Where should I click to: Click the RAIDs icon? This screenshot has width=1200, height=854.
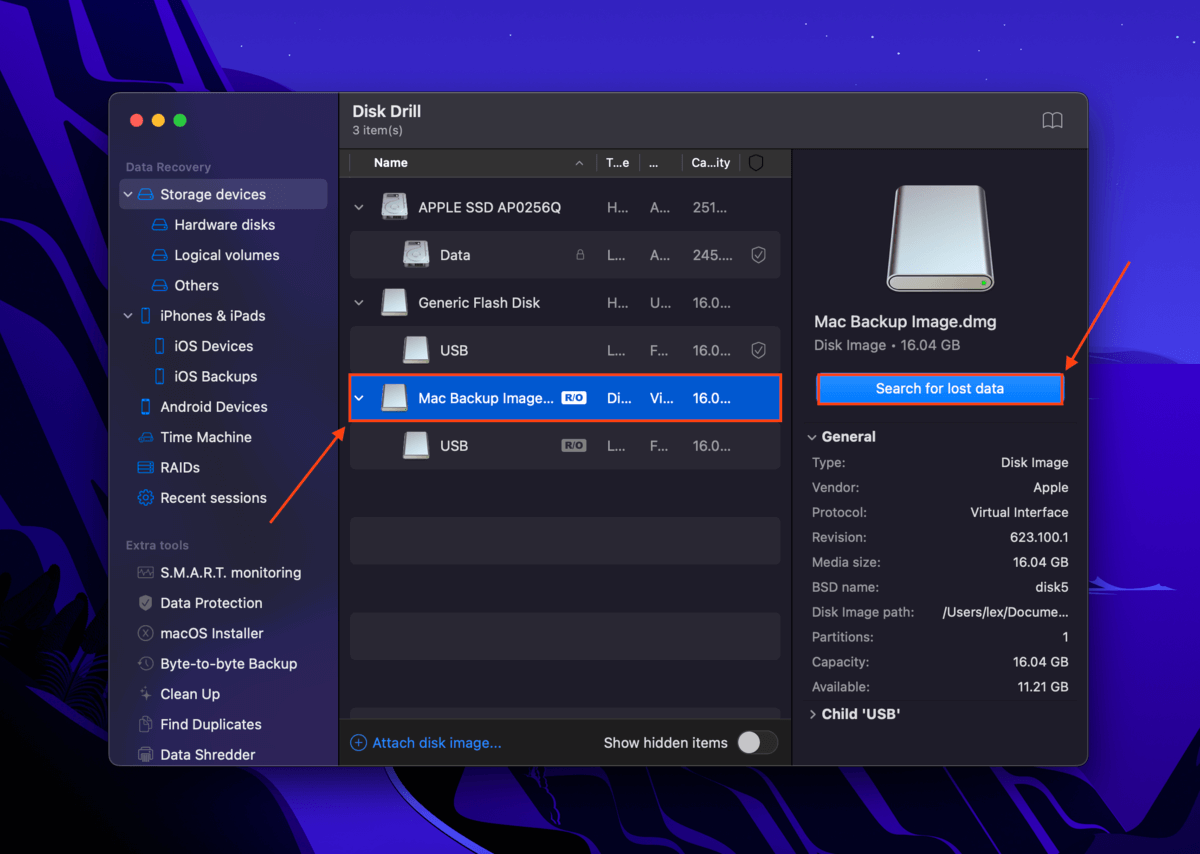(x=146, y=467)
